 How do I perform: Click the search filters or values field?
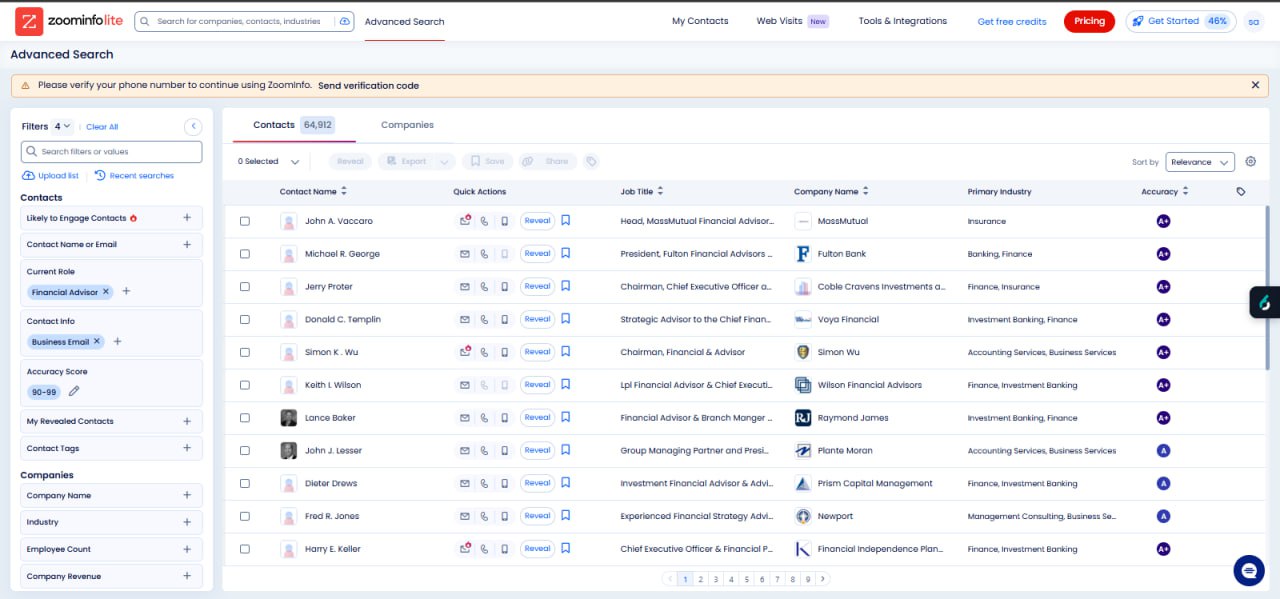(x=112, y=152)
